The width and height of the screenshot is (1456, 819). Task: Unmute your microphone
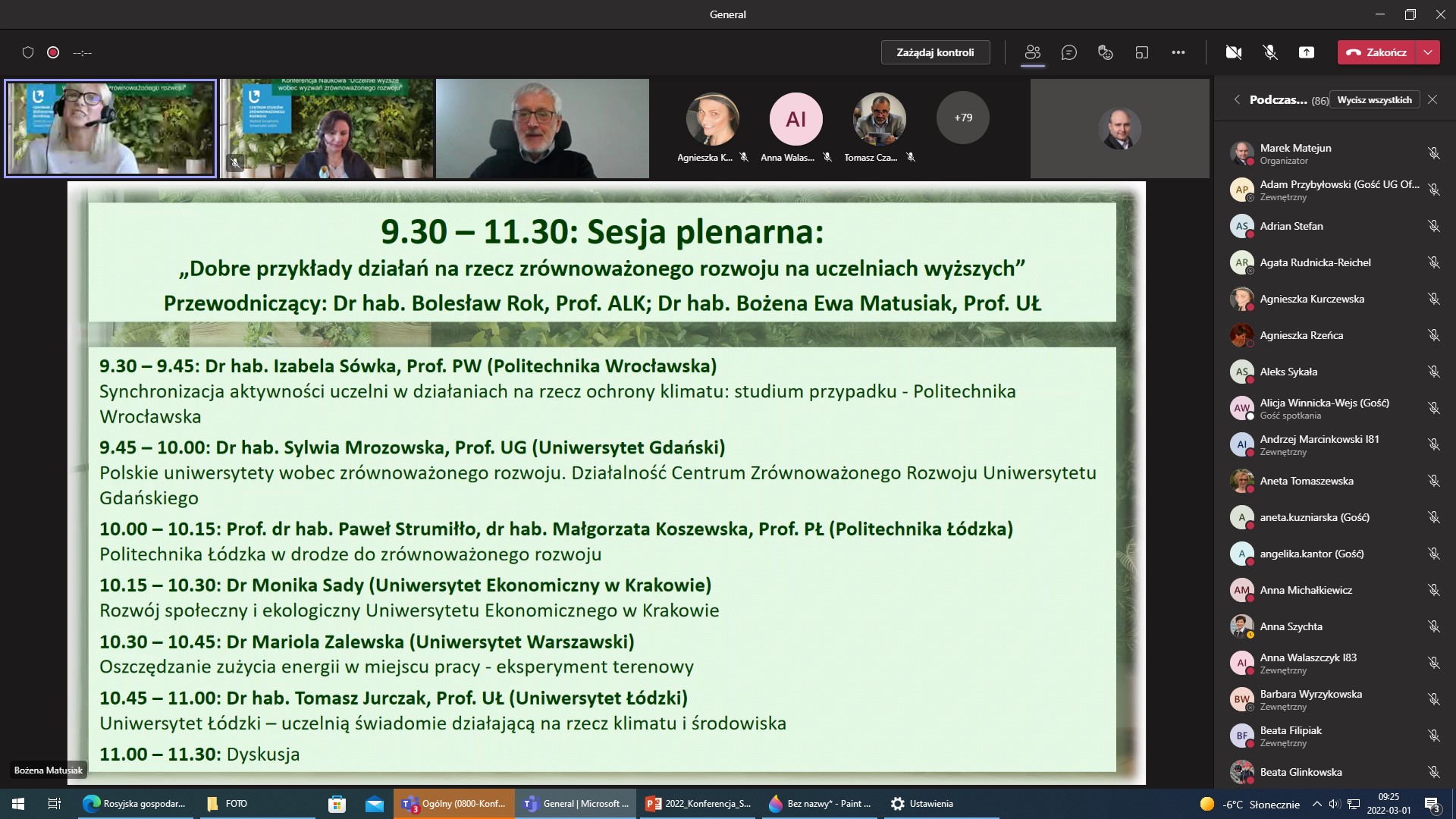click(1269, 52)
